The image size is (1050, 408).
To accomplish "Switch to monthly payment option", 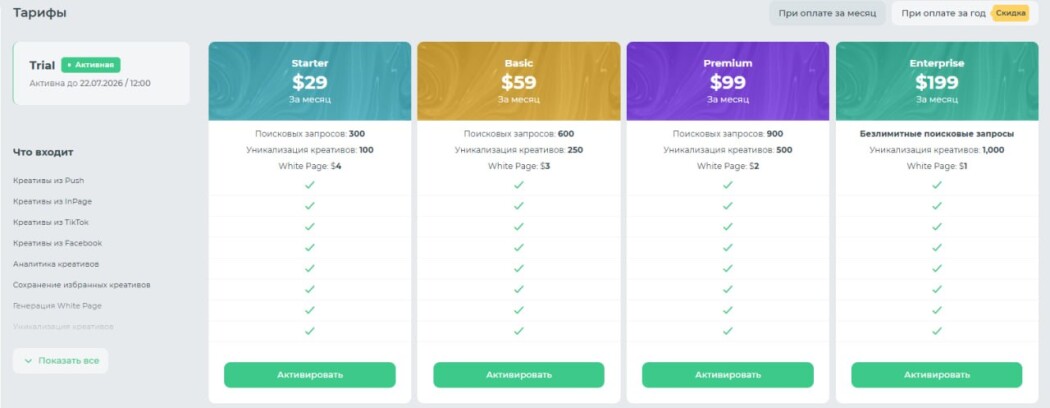I will (827, 13).
